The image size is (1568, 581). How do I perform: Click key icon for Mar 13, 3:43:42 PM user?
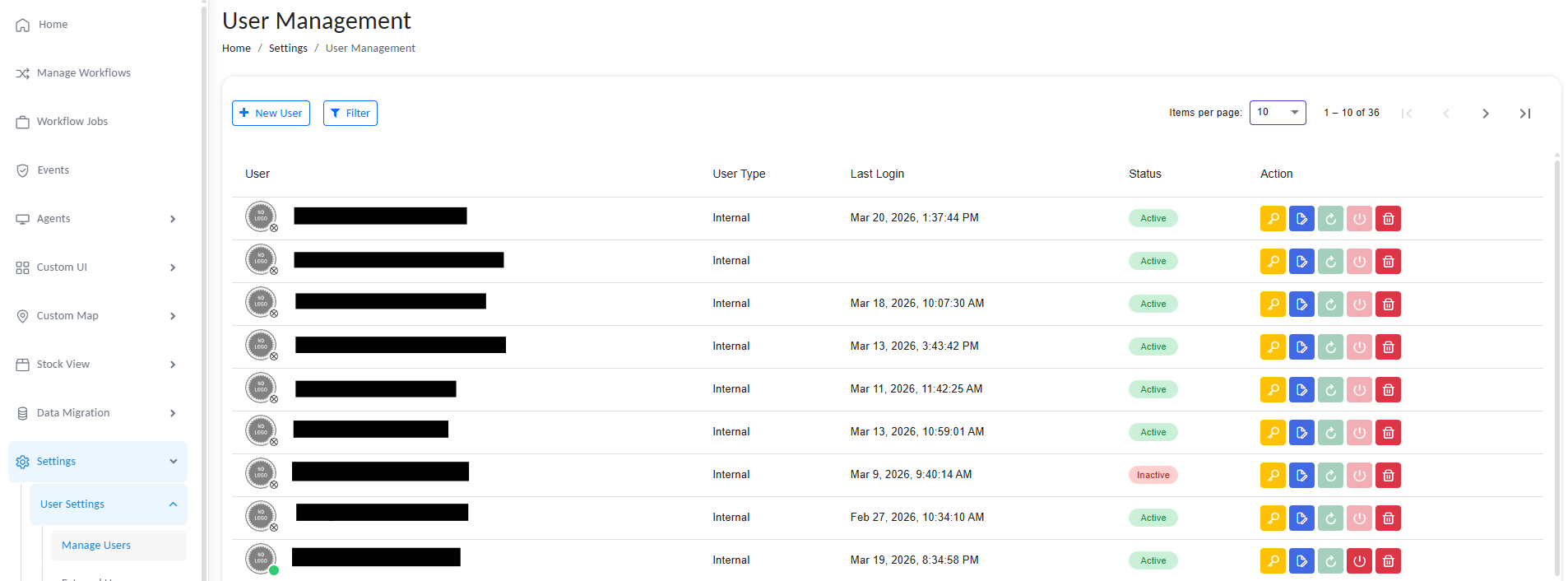[1273, 346]
